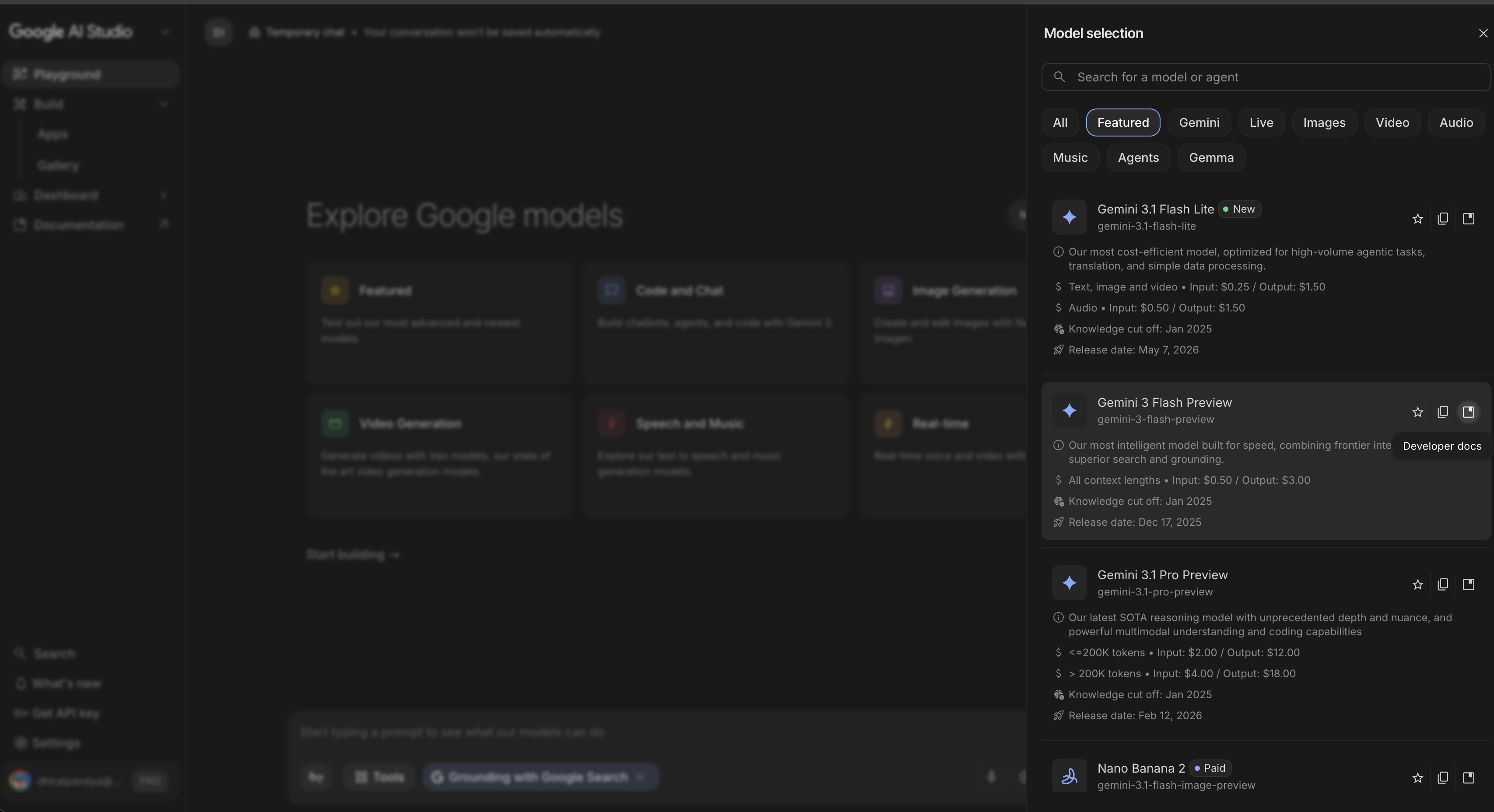The height and width of the screenshot is (812, 1494).
Task: Open the dropdown next to Google AI Studio
Action: tap(165, 32)
